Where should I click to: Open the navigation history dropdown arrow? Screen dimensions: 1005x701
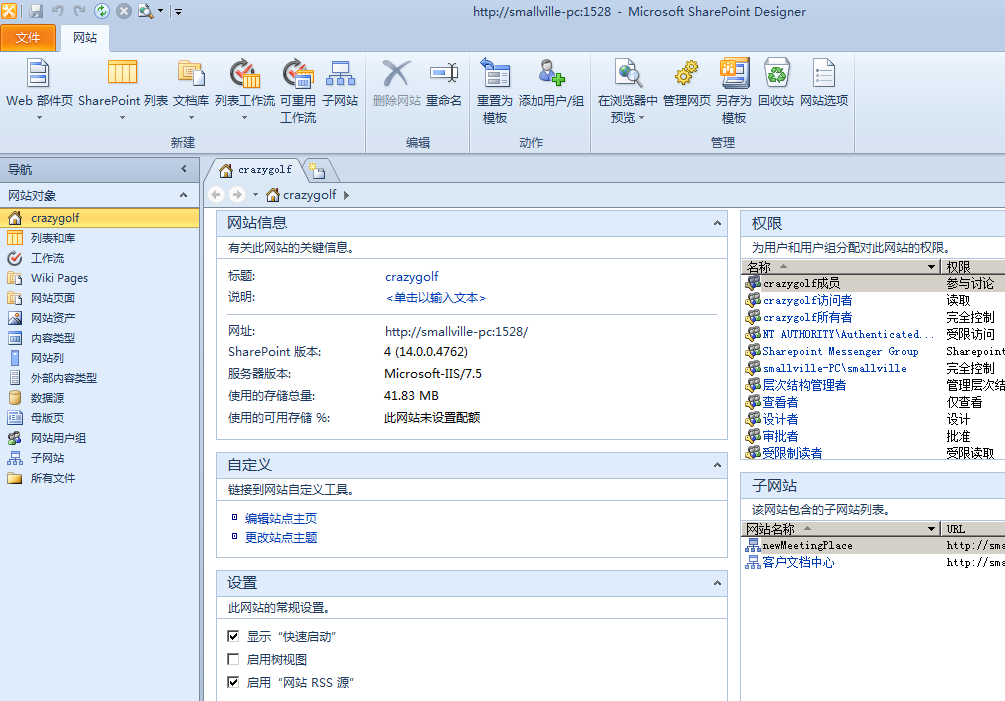(255, 194)
